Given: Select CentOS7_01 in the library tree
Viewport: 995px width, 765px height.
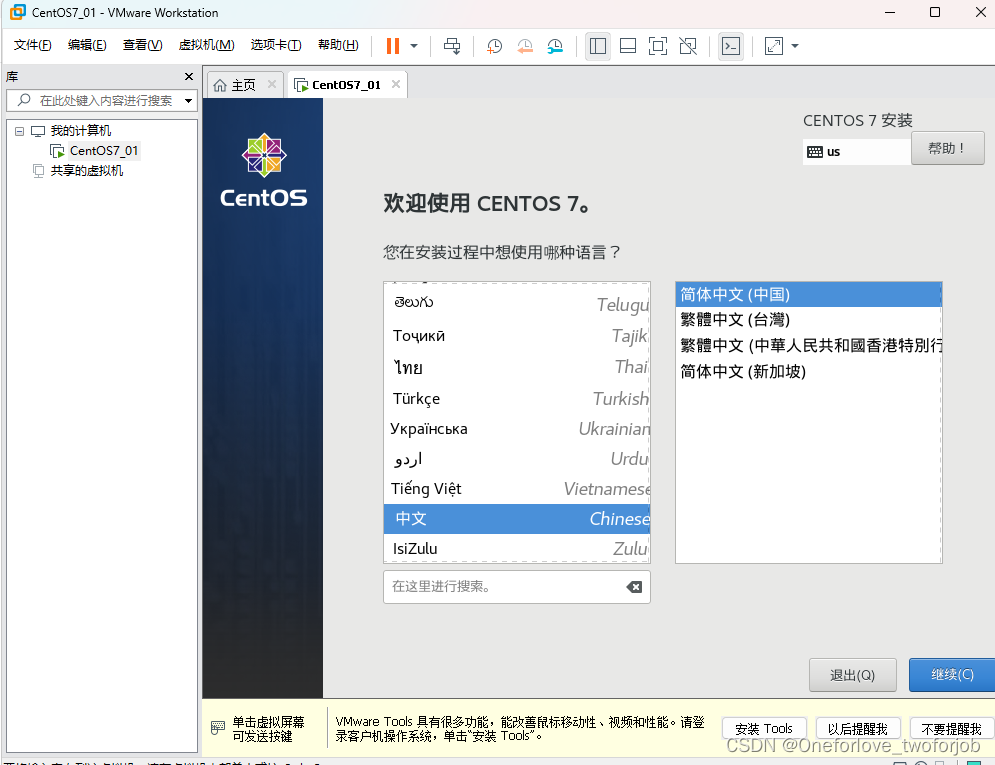Looking at the screenshot, I should [103, 151].
